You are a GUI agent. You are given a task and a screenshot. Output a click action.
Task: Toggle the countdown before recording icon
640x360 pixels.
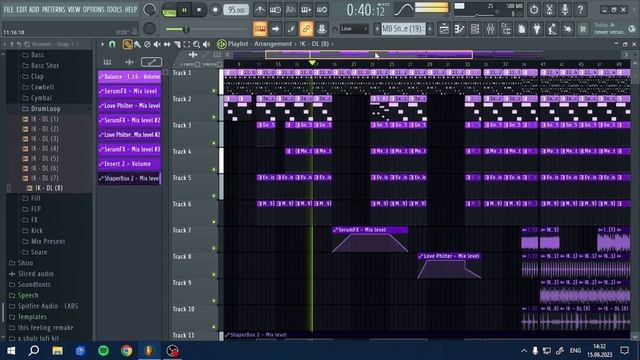tap(291, 9)
